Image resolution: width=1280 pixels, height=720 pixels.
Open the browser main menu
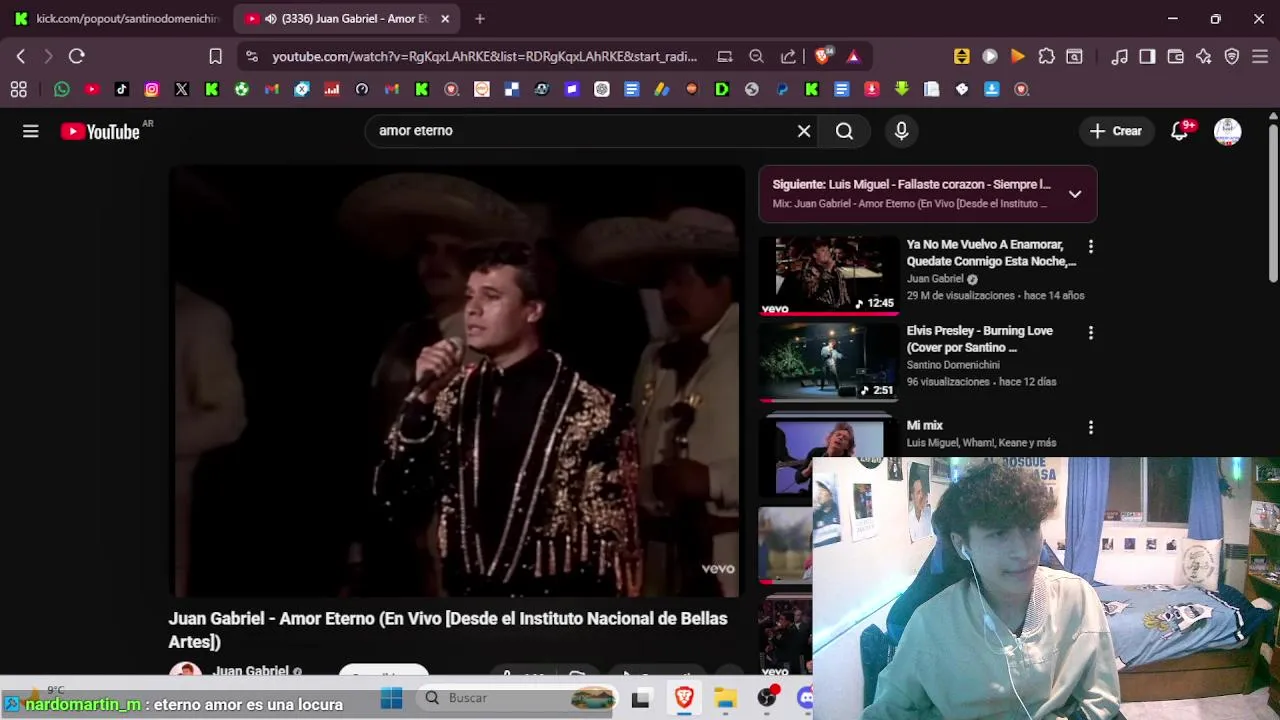(1260, 57)
